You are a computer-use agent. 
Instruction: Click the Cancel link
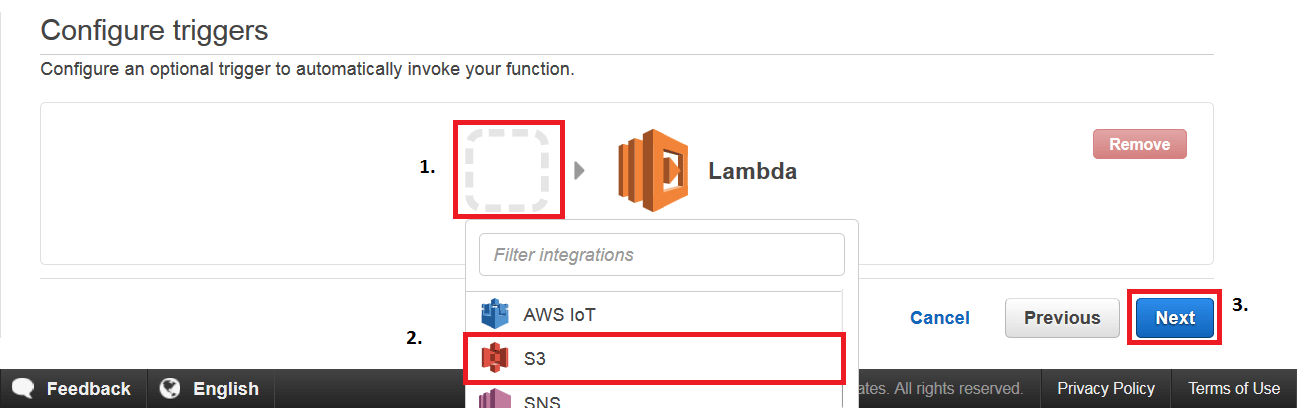click(939, 318)
